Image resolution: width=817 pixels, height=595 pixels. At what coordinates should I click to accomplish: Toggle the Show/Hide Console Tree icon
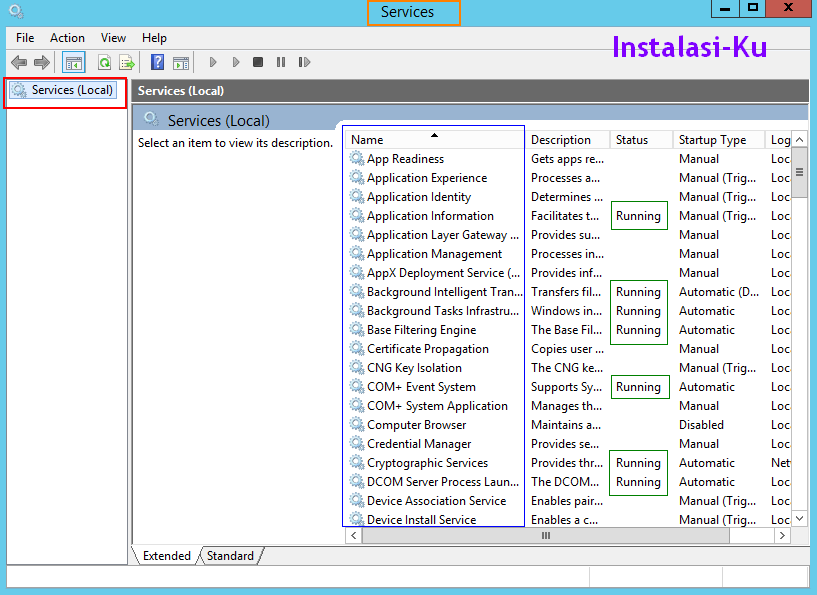click(x=73, y=62)
